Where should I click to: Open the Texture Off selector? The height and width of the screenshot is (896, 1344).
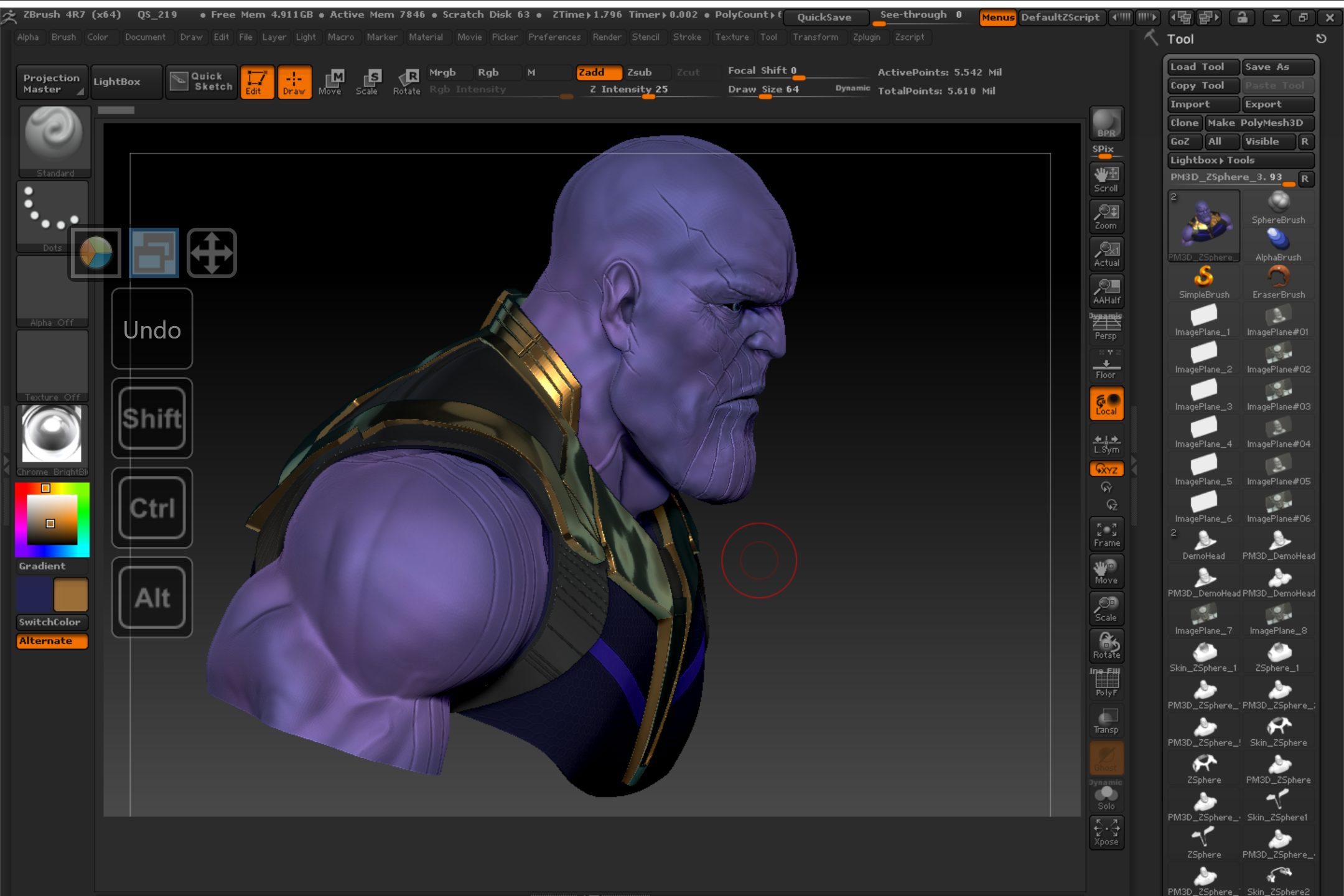click(52, 366)
